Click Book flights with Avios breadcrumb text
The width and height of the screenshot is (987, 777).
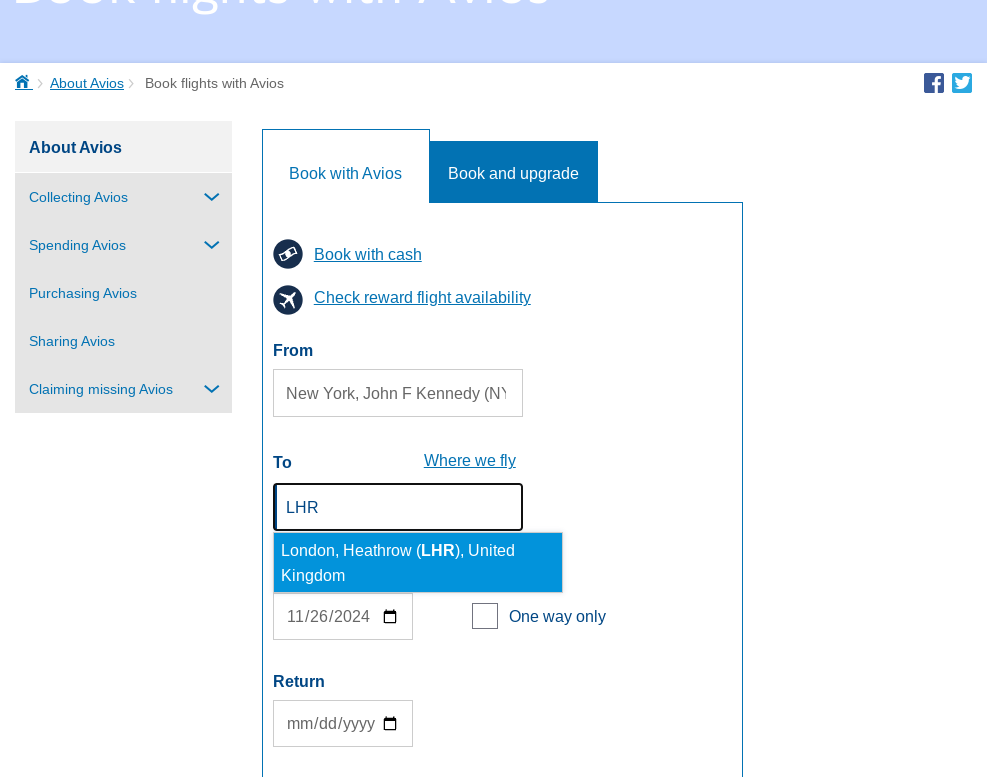[214, 83]
